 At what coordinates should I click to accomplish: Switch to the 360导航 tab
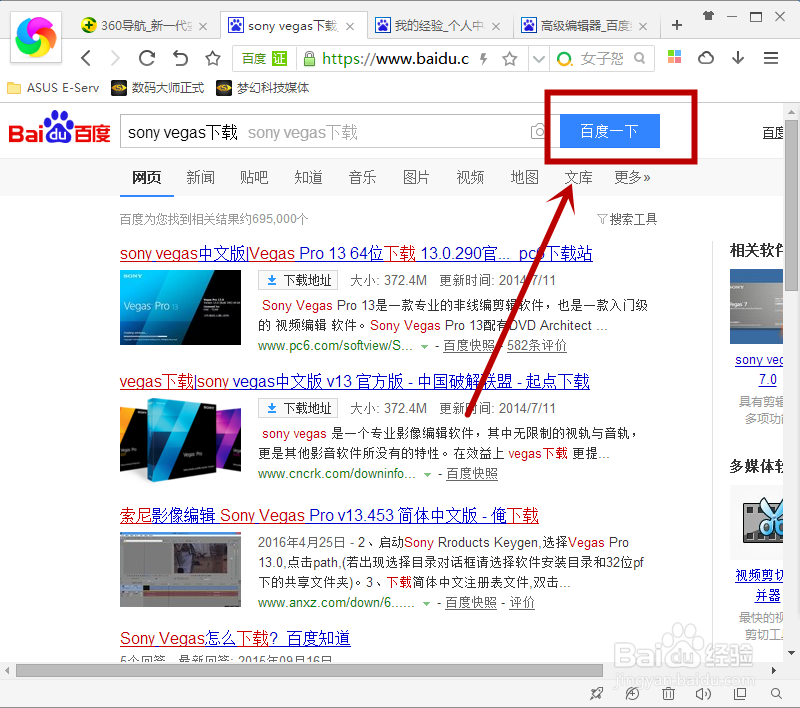click(137, 25)
